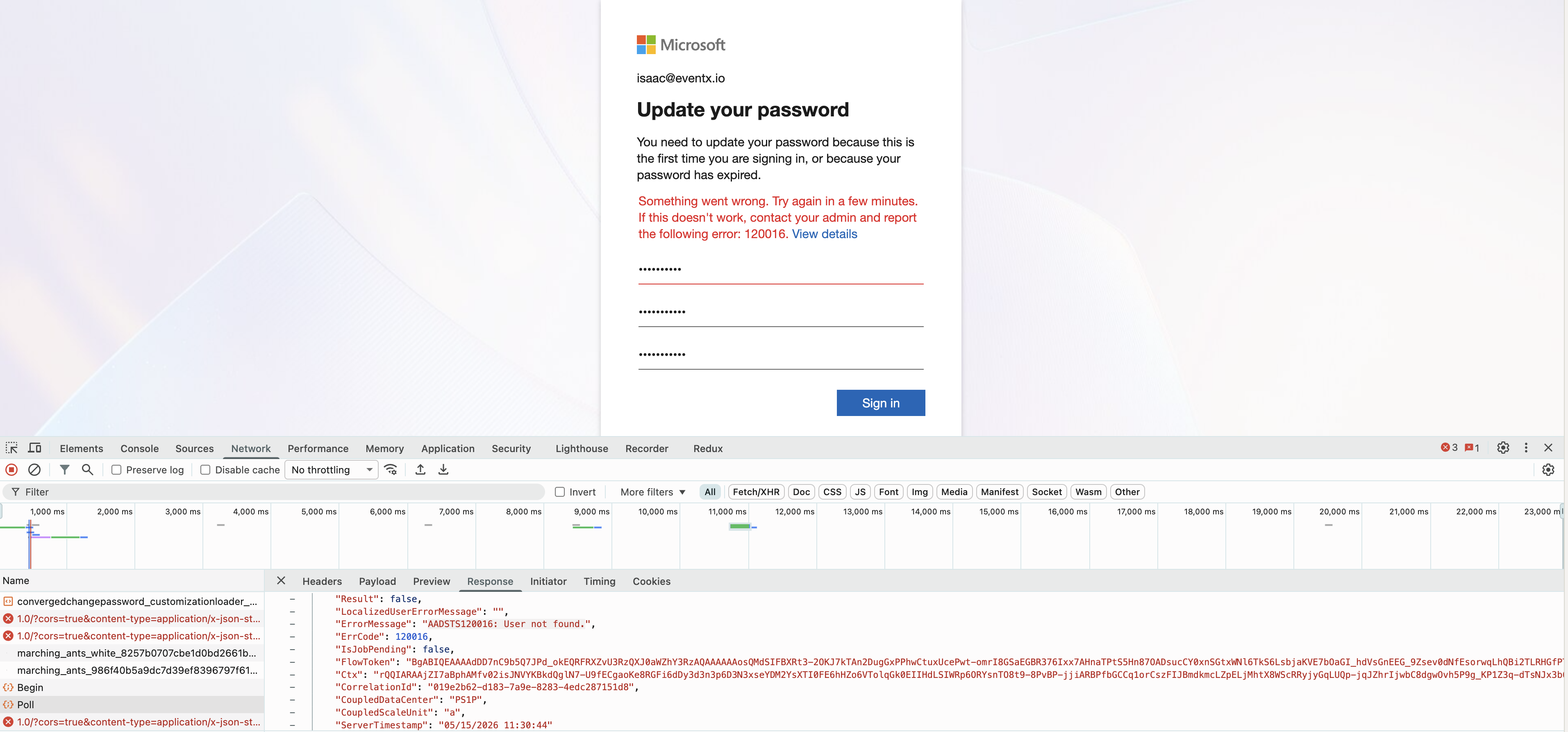
Task: Show request Initiator tab
Action: [x=548, y=581]
